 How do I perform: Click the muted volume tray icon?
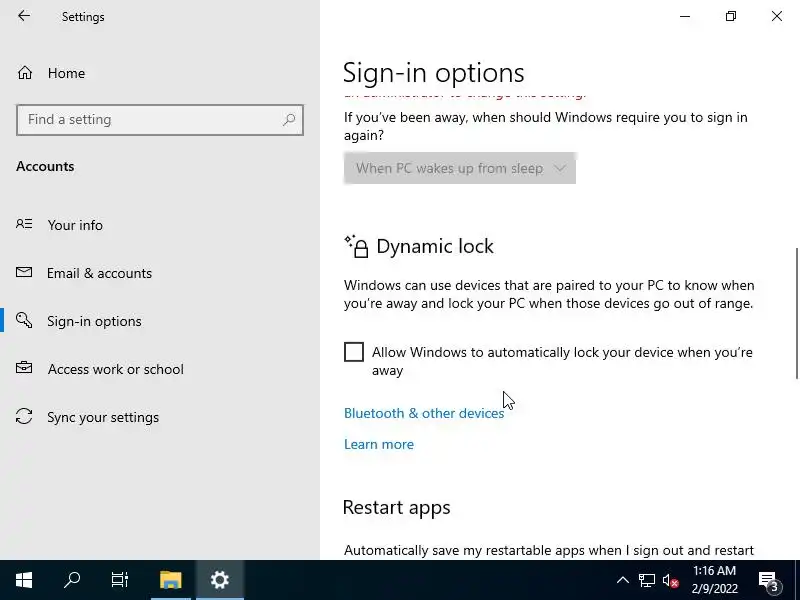[x=670, y=580]
